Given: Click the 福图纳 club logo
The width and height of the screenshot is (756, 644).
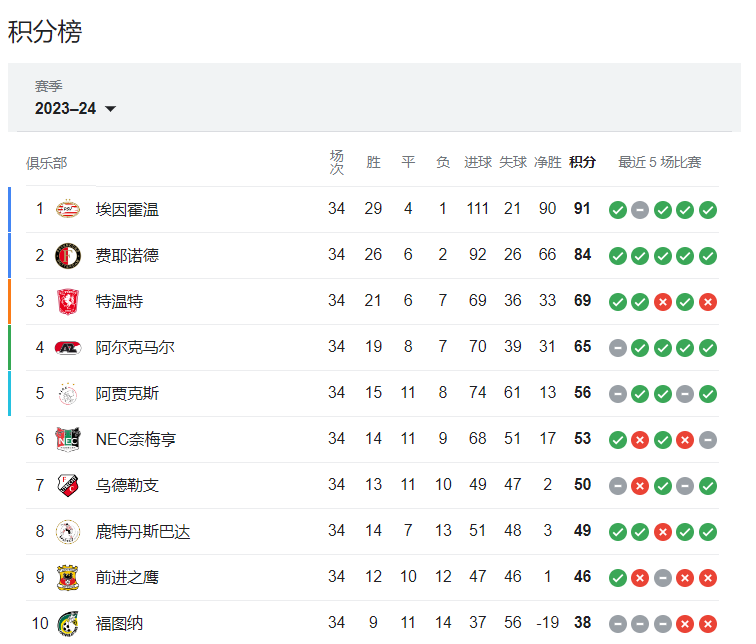Looking at the screenshot, I should pyautogui.click(x=68, y=624).
